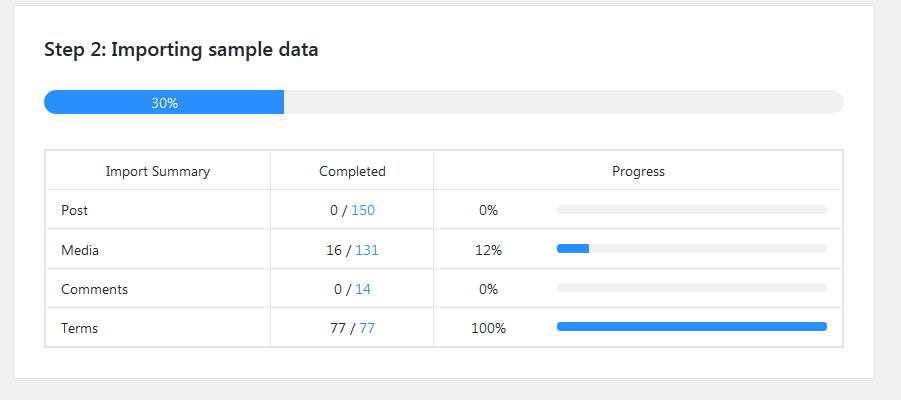The width and height of the screenshot is (901, 400).
Task: Select the Progress column header
Action: [x=638, y=171]
